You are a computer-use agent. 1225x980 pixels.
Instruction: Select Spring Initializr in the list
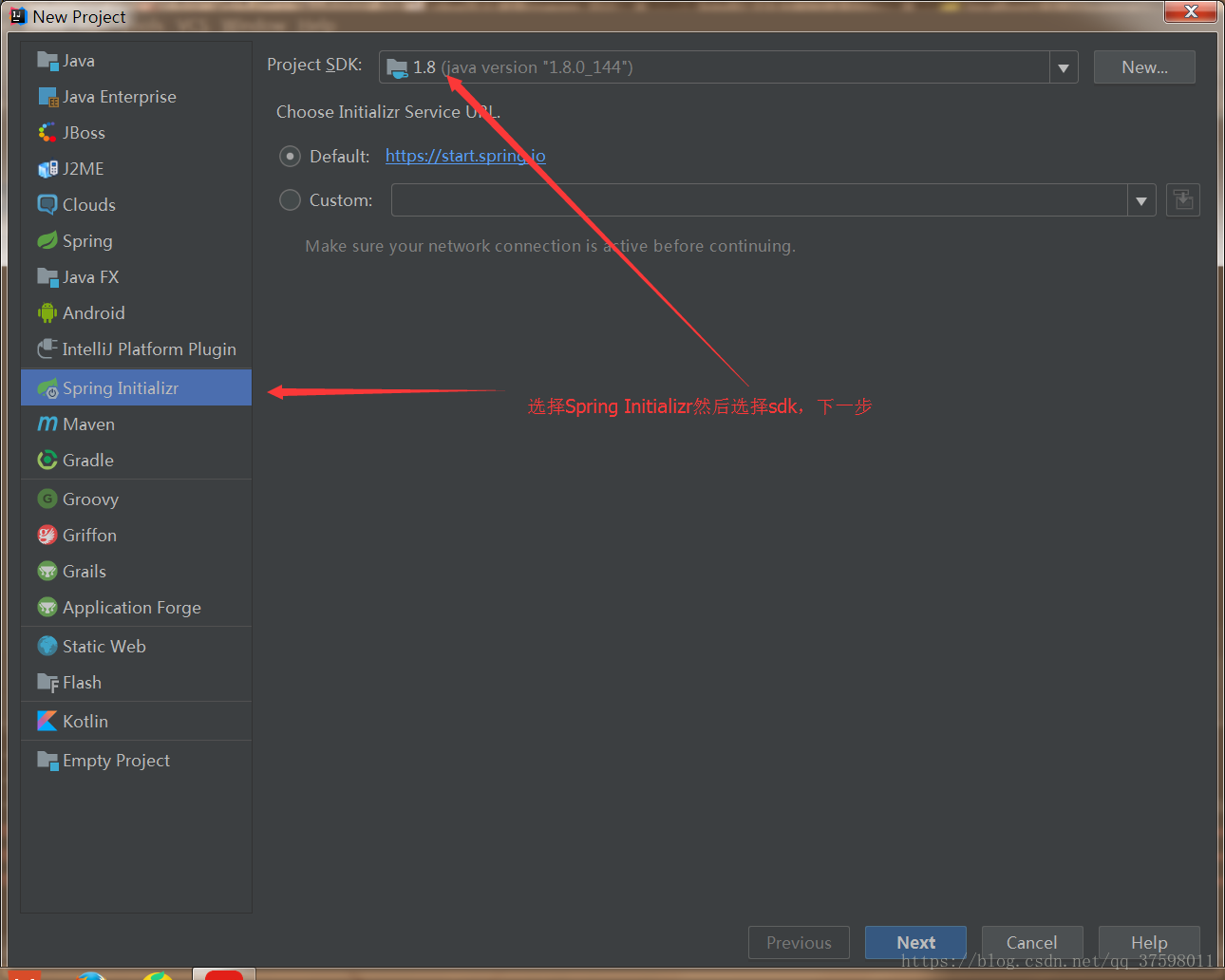[136, 388]
